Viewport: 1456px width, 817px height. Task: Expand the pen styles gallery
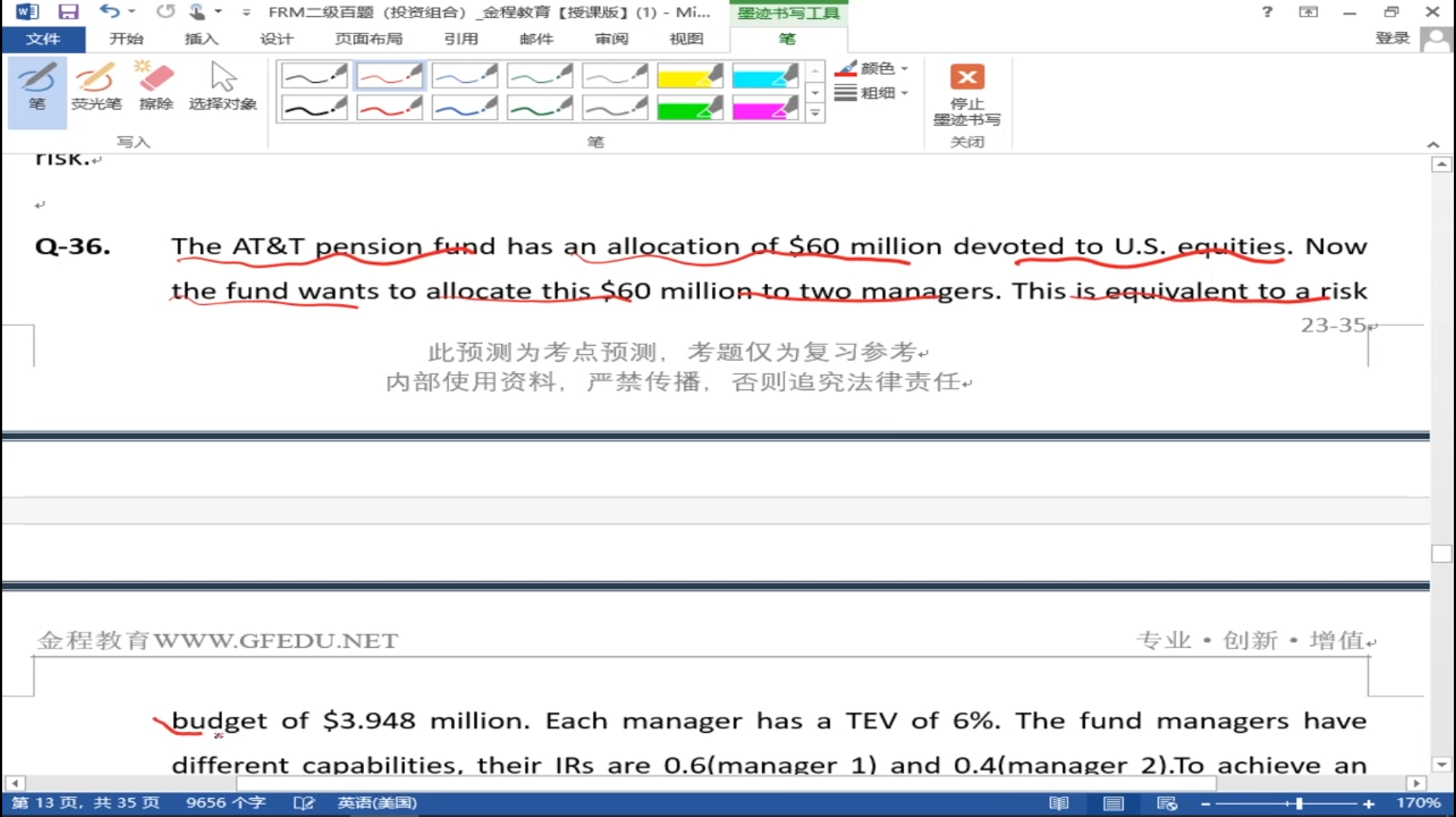tap(815, 114)
